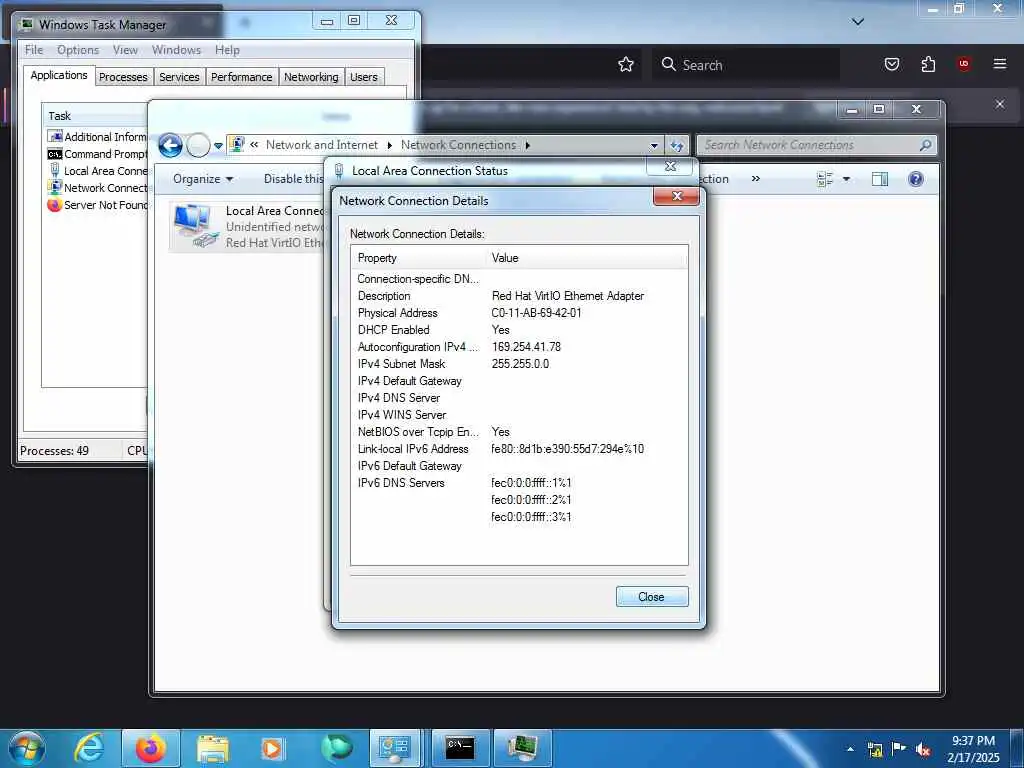Change your view icon in Explorer
The width and height of the screenshot is (1024, 768).
[825, 179]
